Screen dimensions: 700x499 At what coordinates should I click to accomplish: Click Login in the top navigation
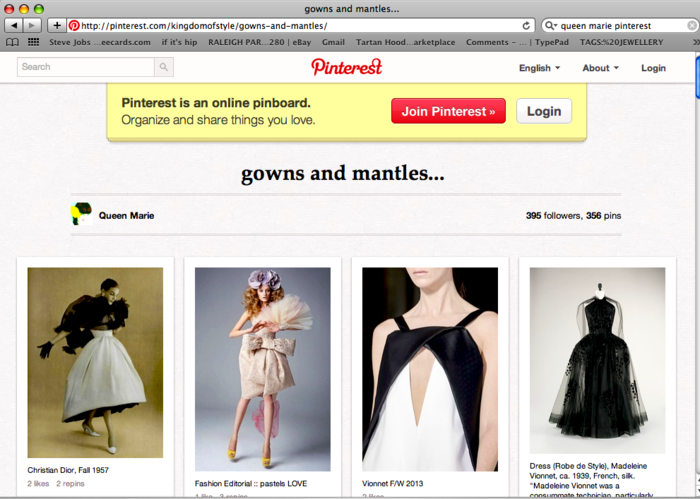pyautogui.click(x=654, y=68)
